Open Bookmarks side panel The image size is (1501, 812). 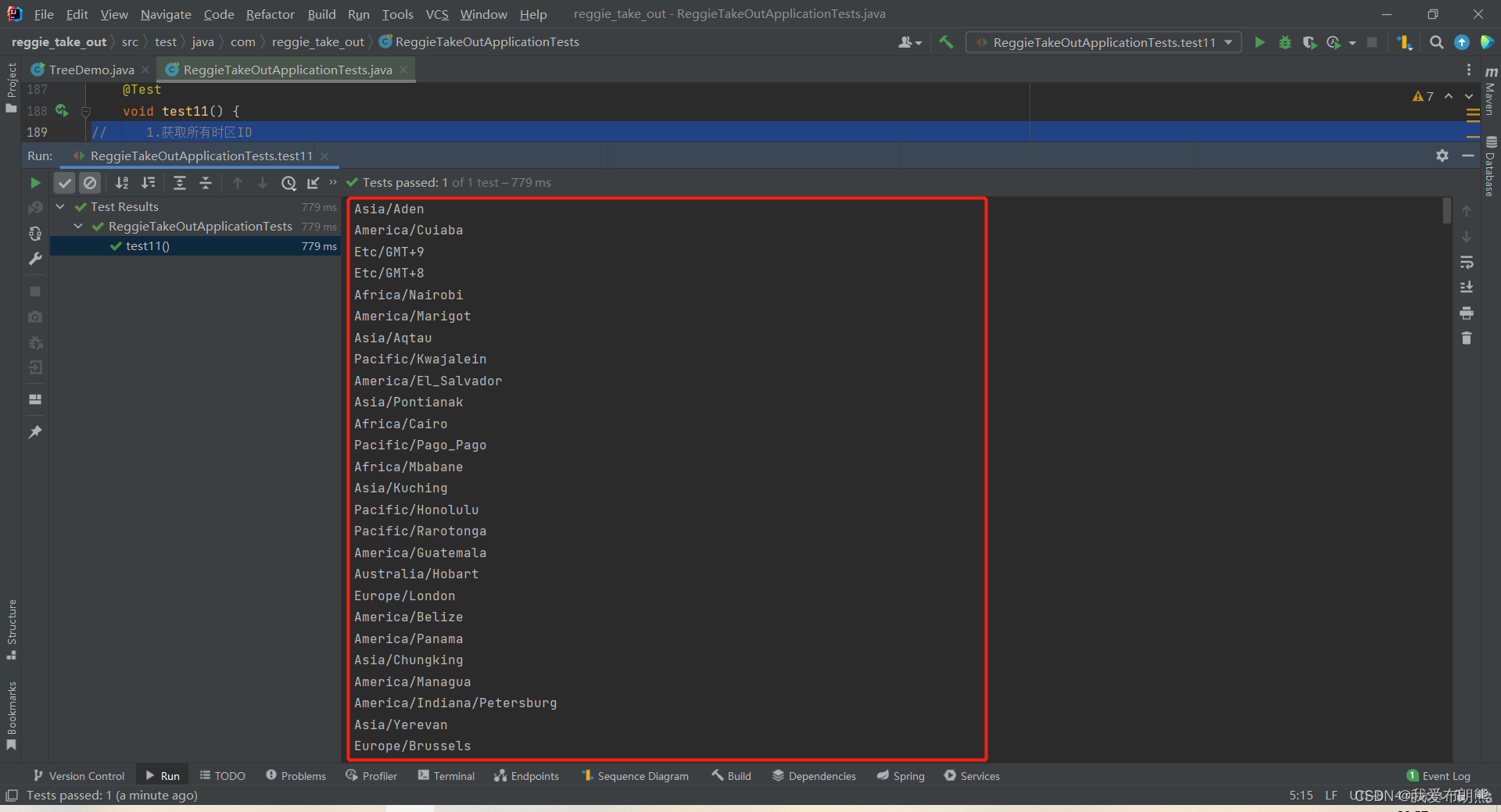(x=11, y=715)
